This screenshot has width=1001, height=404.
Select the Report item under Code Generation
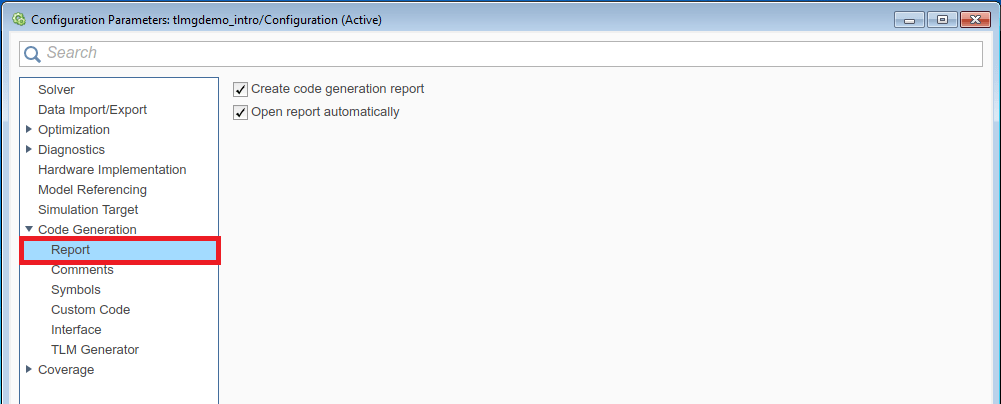[70, 250]
